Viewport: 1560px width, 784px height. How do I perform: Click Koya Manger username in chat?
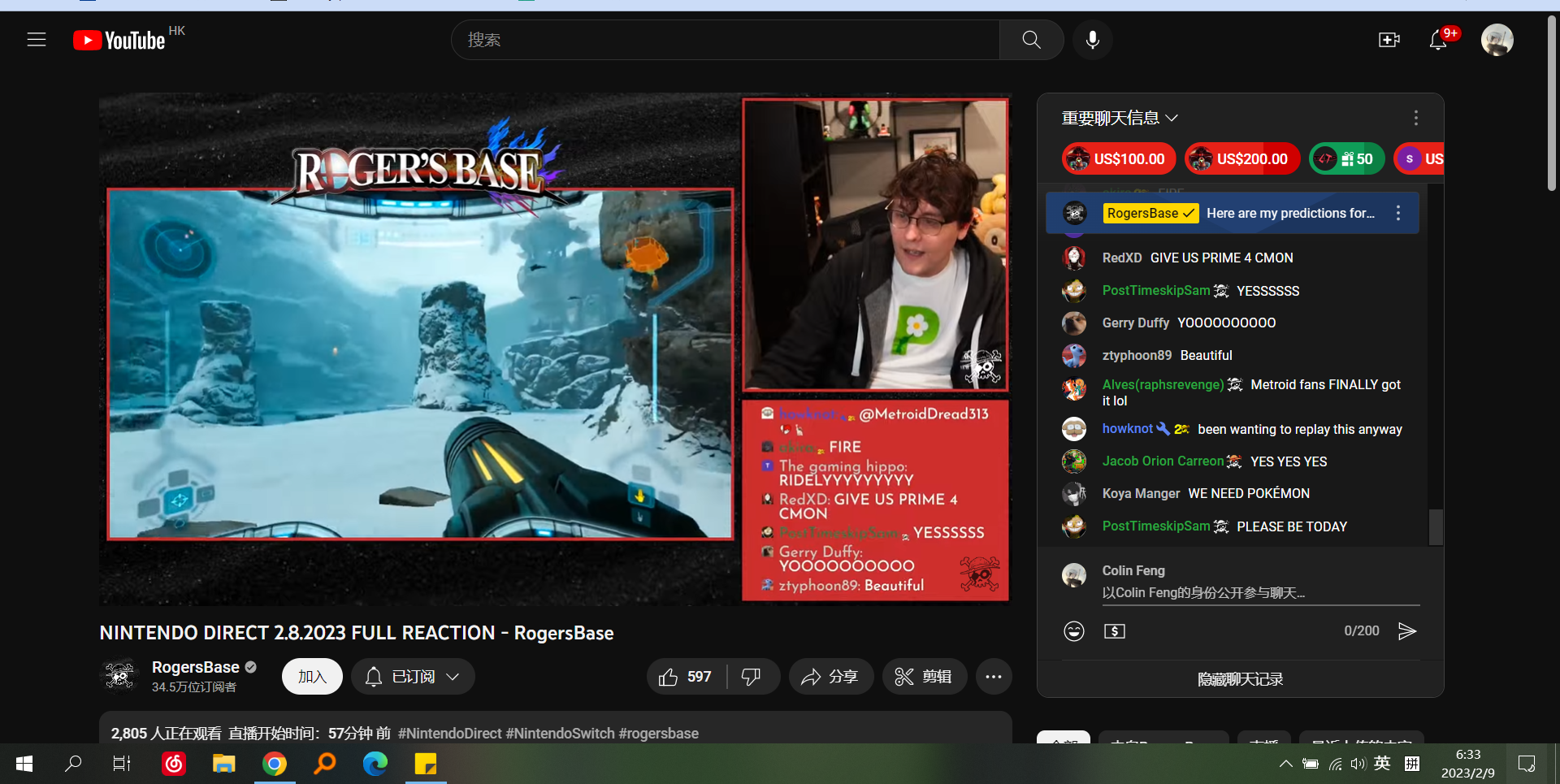[x=1141, y=493]
